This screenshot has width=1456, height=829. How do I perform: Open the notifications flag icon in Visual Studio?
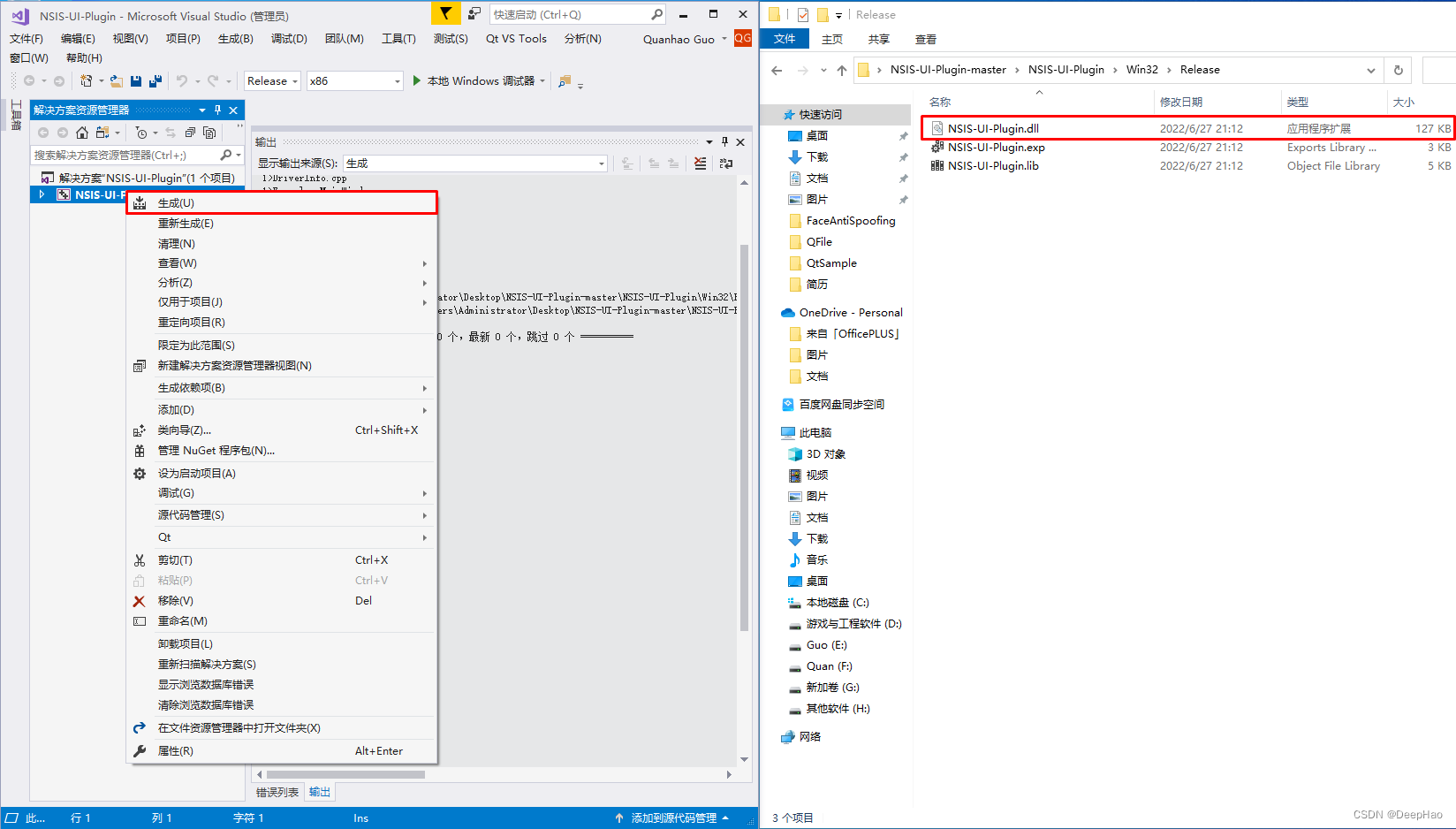446,14
